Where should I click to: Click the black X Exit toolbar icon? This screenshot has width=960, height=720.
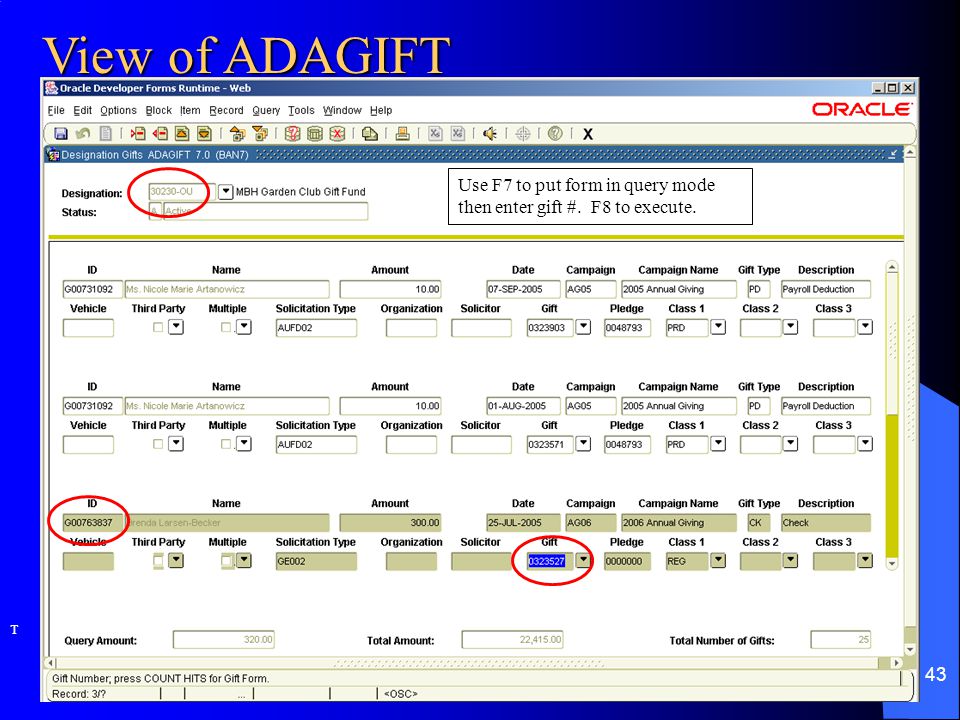588,134
